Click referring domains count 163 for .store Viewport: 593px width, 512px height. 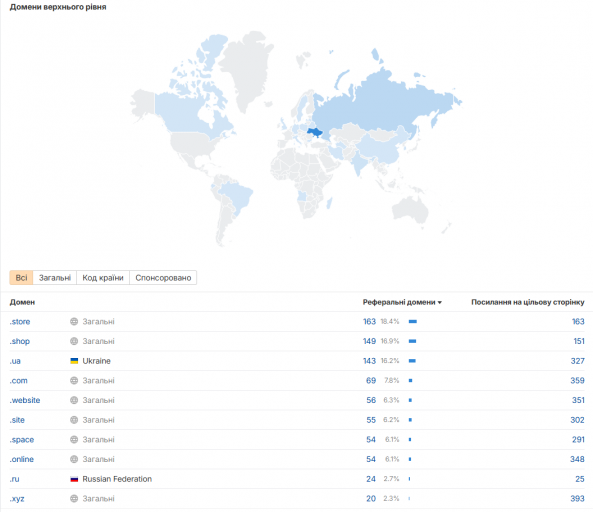(x=369, y=321)
